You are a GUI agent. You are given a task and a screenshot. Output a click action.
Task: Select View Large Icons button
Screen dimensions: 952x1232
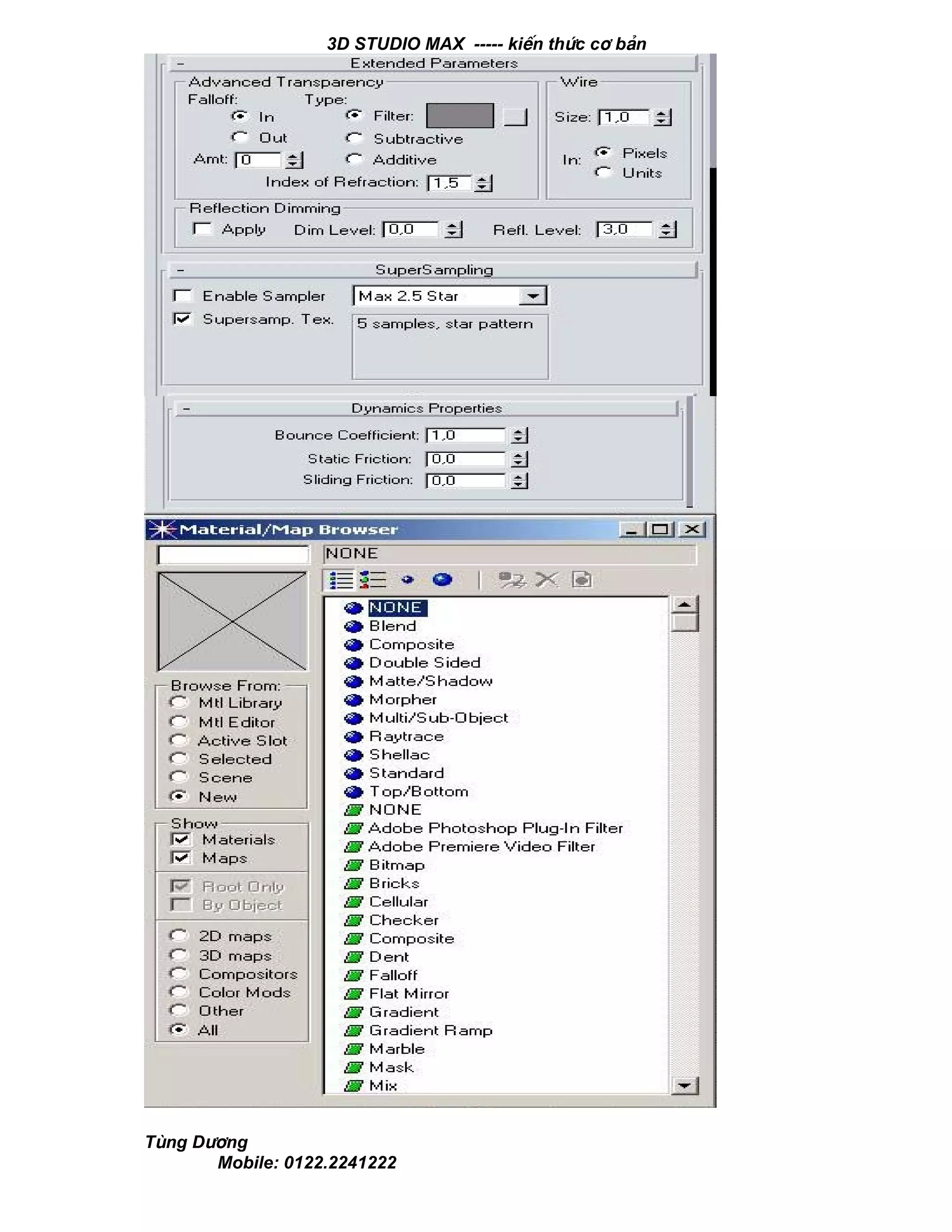[442, 580]
